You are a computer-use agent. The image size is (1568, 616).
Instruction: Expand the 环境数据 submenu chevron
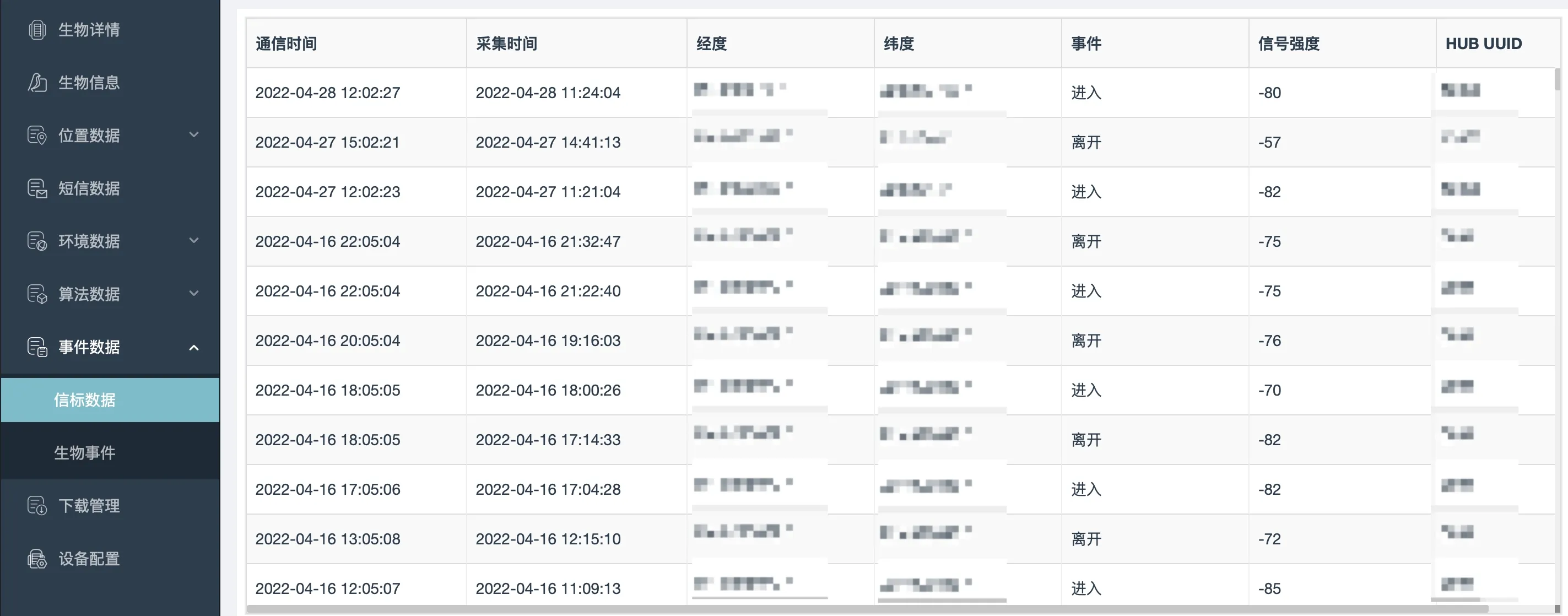193,240
